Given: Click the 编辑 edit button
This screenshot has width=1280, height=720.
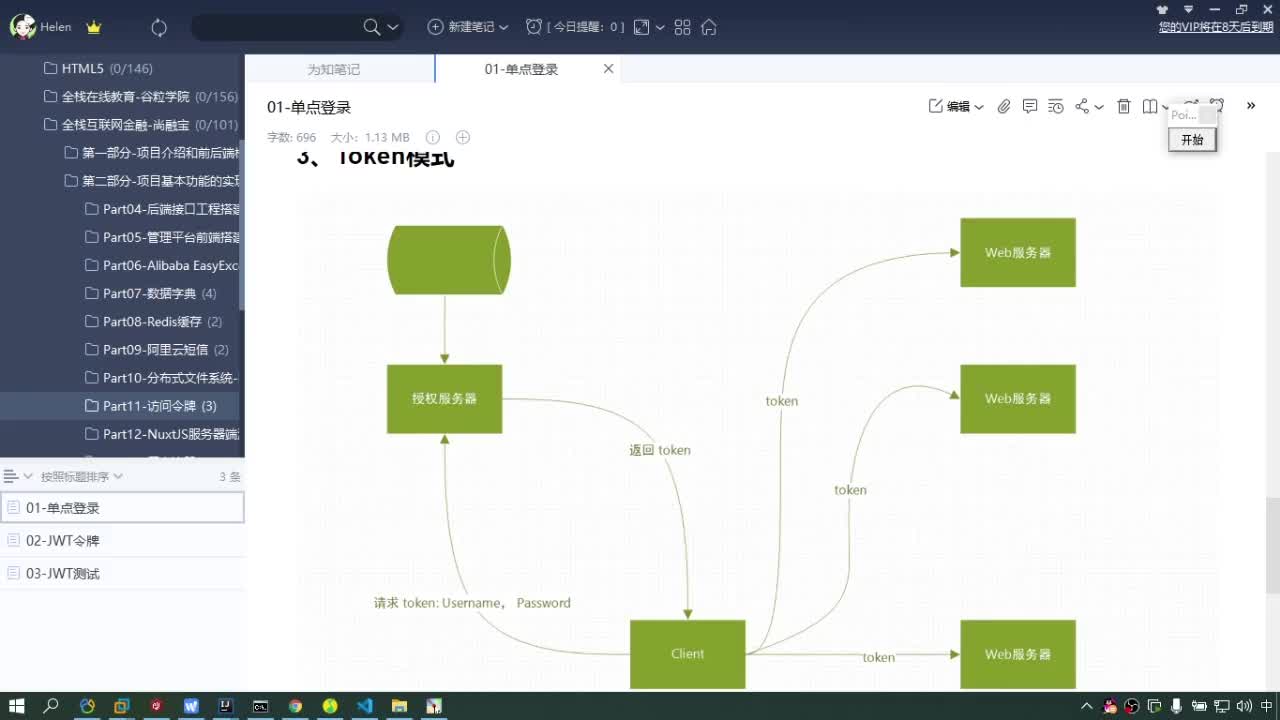Looking at the screenshot, I should tap(950, 106).
